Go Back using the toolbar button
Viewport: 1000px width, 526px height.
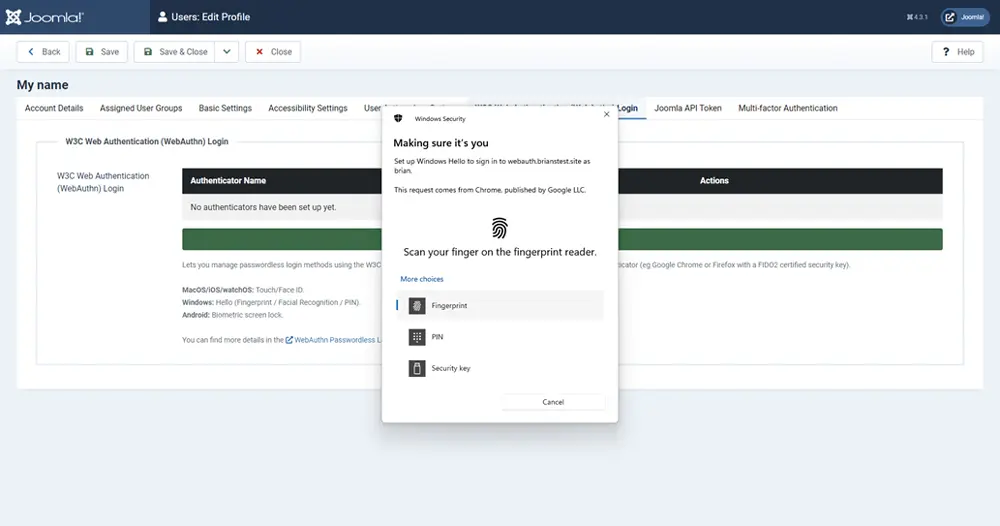point(43,52)
